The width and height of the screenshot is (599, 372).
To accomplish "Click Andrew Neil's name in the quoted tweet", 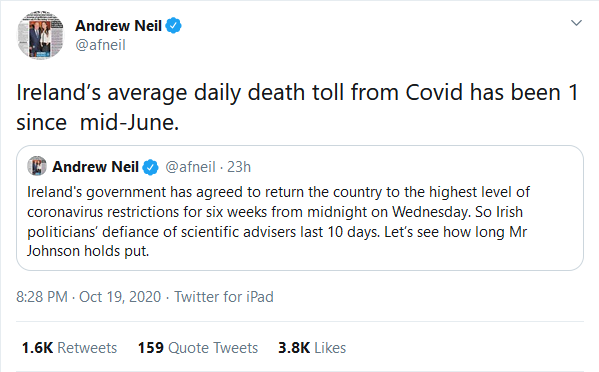I will tap(95, 167).
